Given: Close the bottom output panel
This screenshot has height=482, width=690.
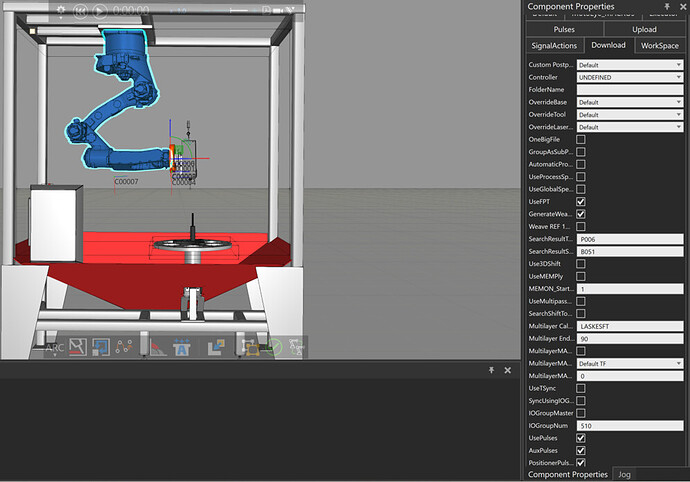Looking at the screenshot, I should pos(507,370).
